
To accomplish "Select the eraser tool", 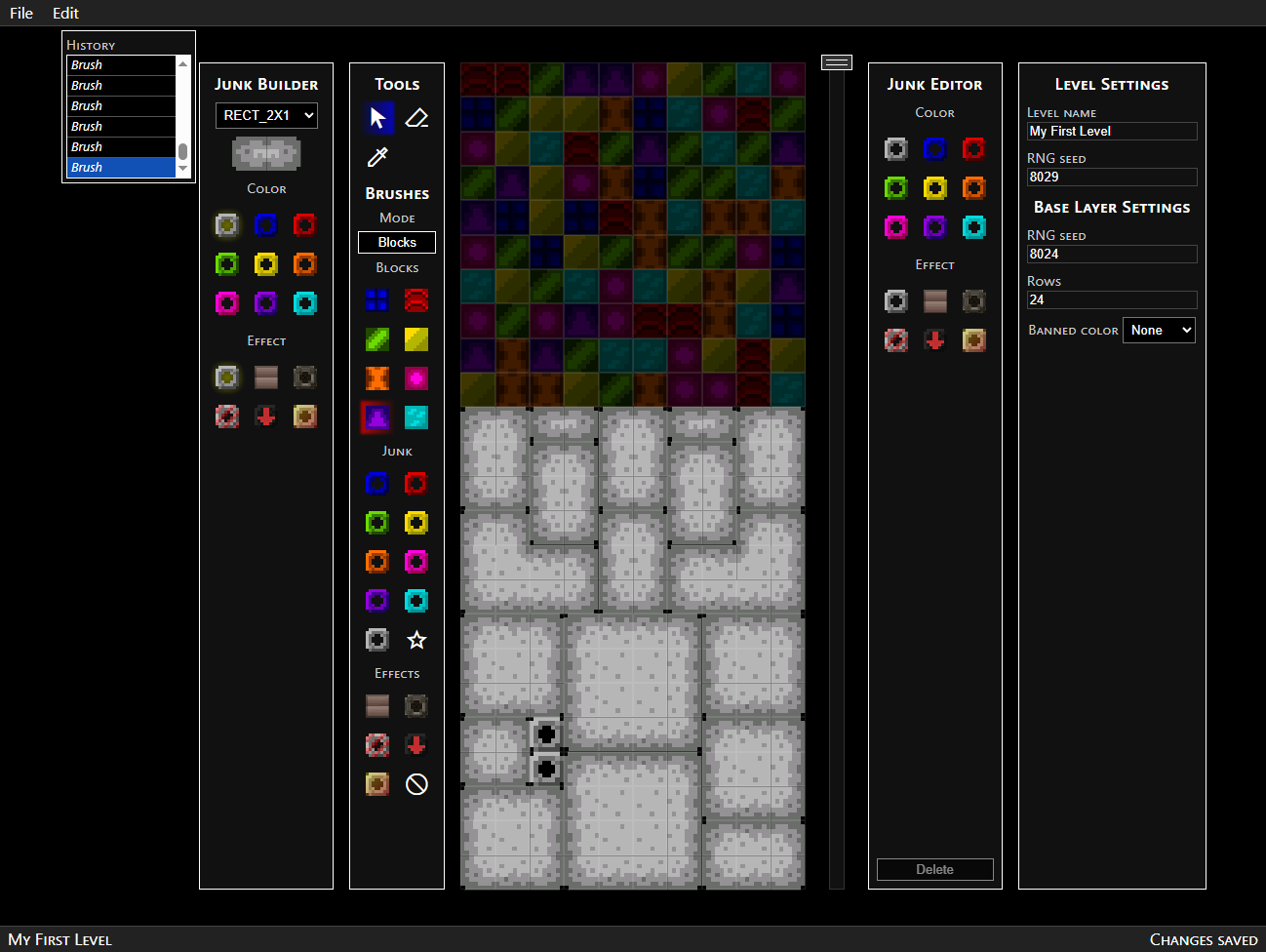I will (x=416, y=118).
